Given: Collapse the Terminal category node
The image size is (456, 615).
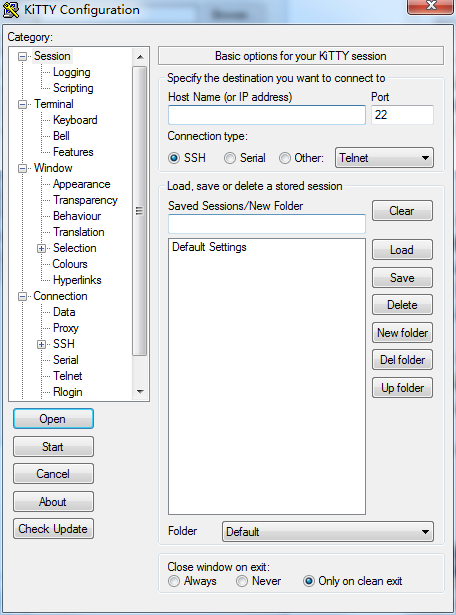Looking at the screenshot, I should (22, 104).
